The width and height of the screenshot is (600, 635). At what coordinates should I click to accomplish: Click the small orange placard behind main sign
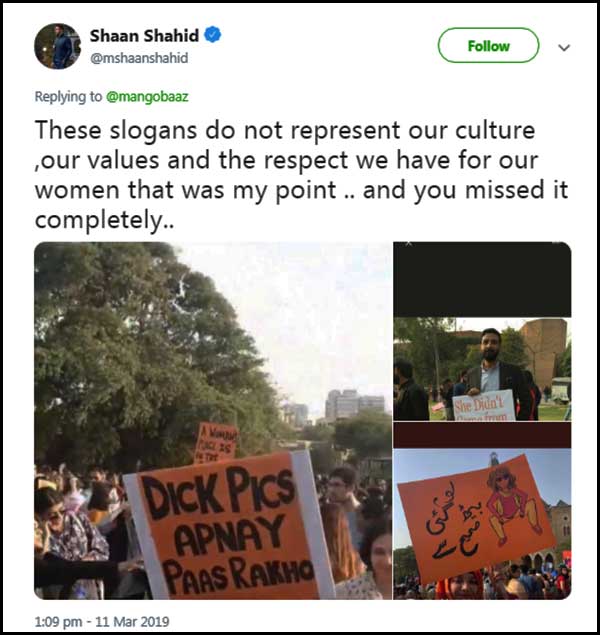coord(216,442)
